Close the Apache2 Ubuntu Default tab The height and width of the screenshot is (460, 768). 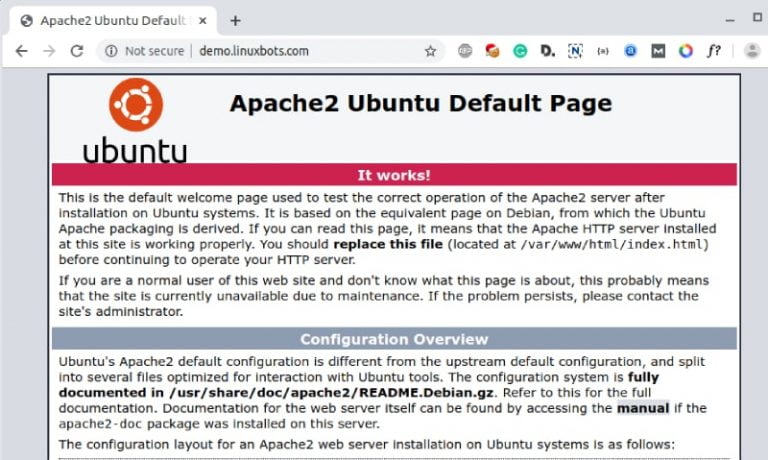[x=203, y=21]
